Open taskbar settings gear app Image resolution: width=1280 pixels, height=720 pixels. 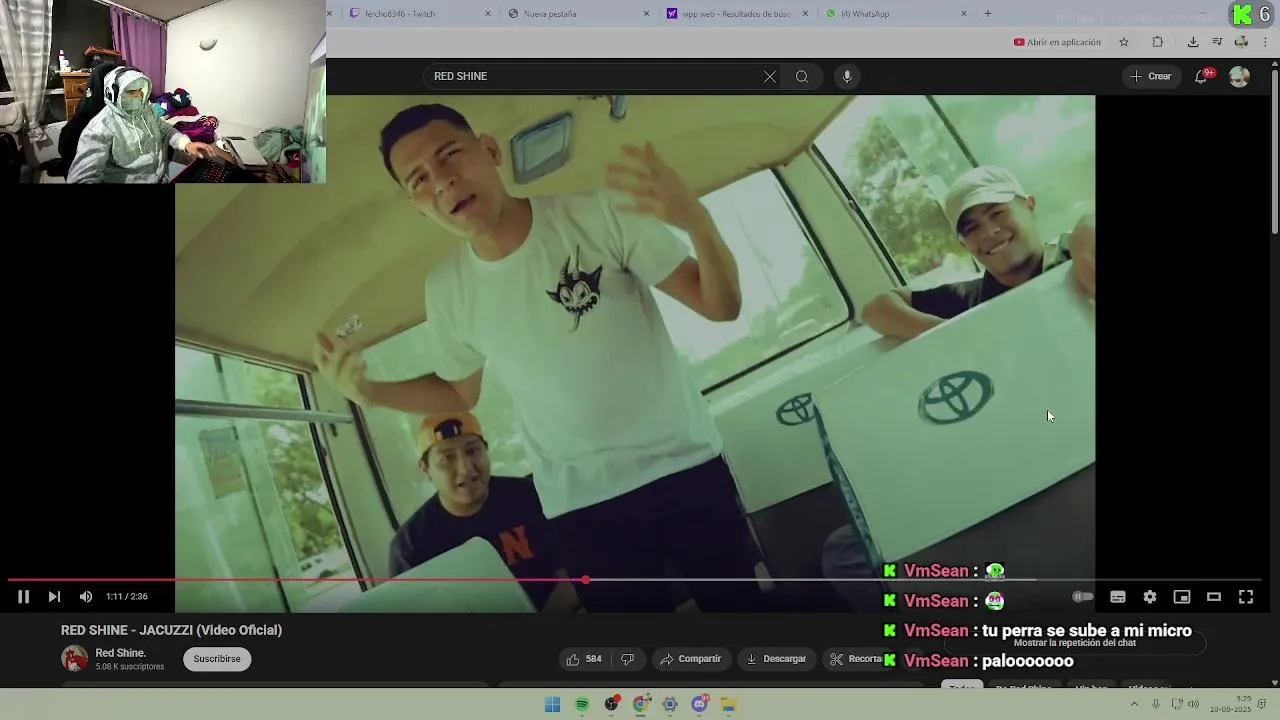click(x=670, y=705)
